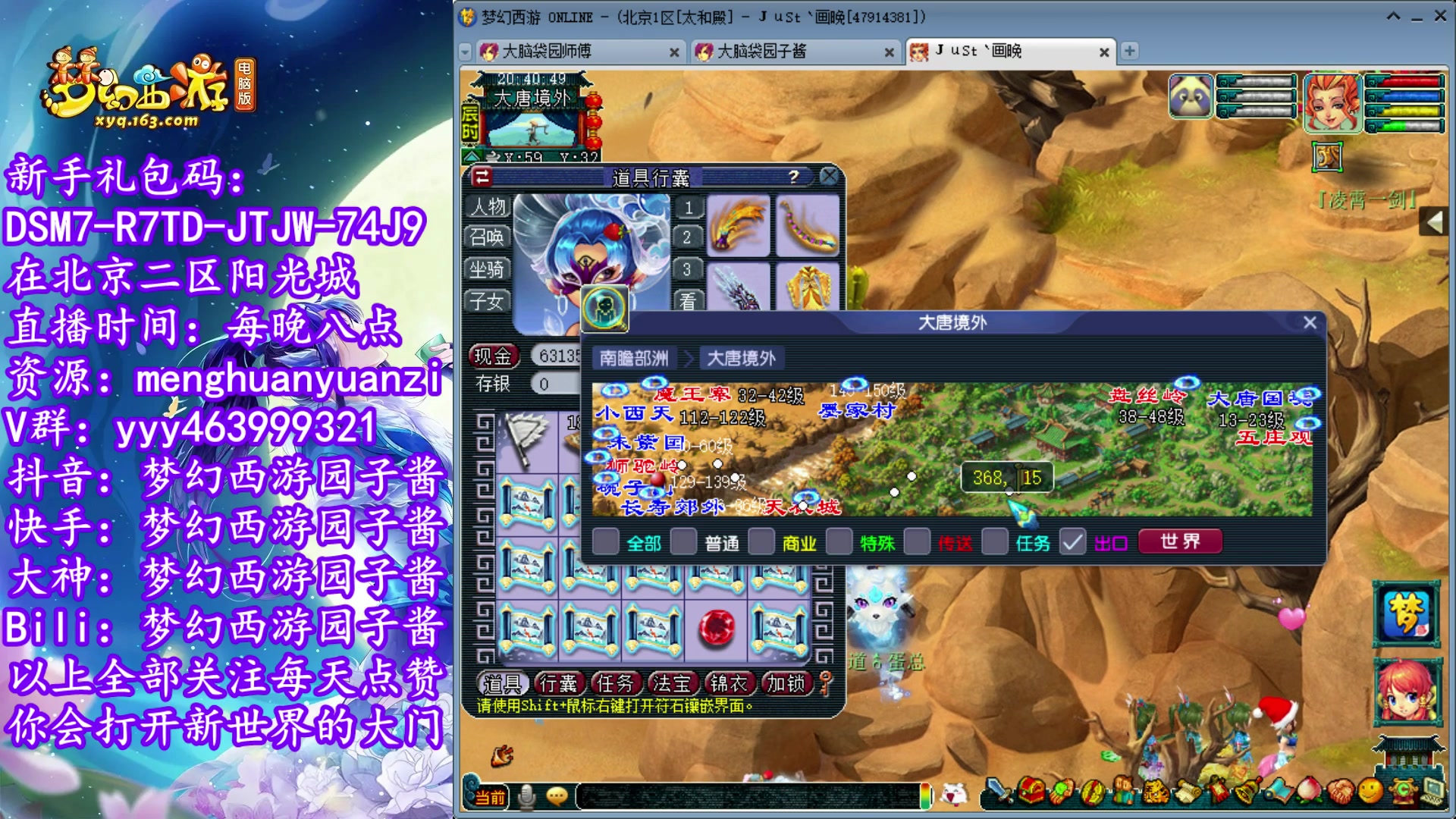This screenshot has height=819, width=1456.
Task: Click the 加锁 lock button
Action: (786, 683)
